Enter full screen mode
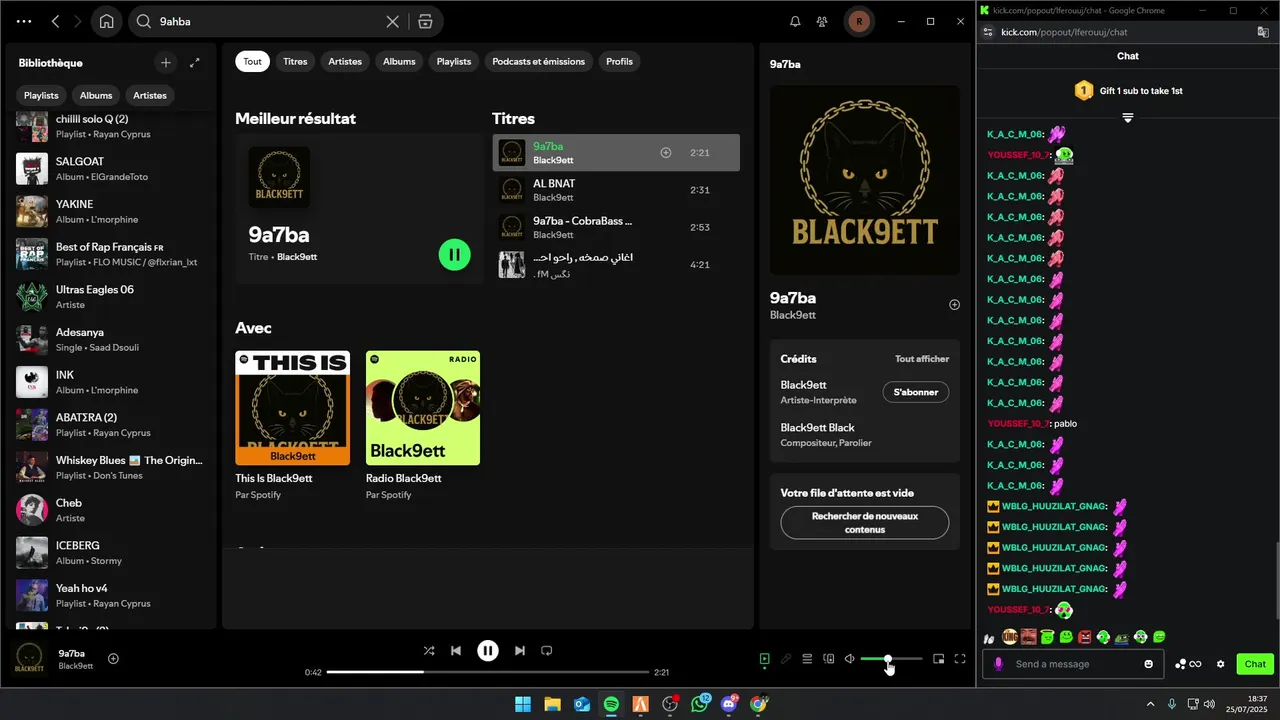1280x720 pixels. point(960,659)
